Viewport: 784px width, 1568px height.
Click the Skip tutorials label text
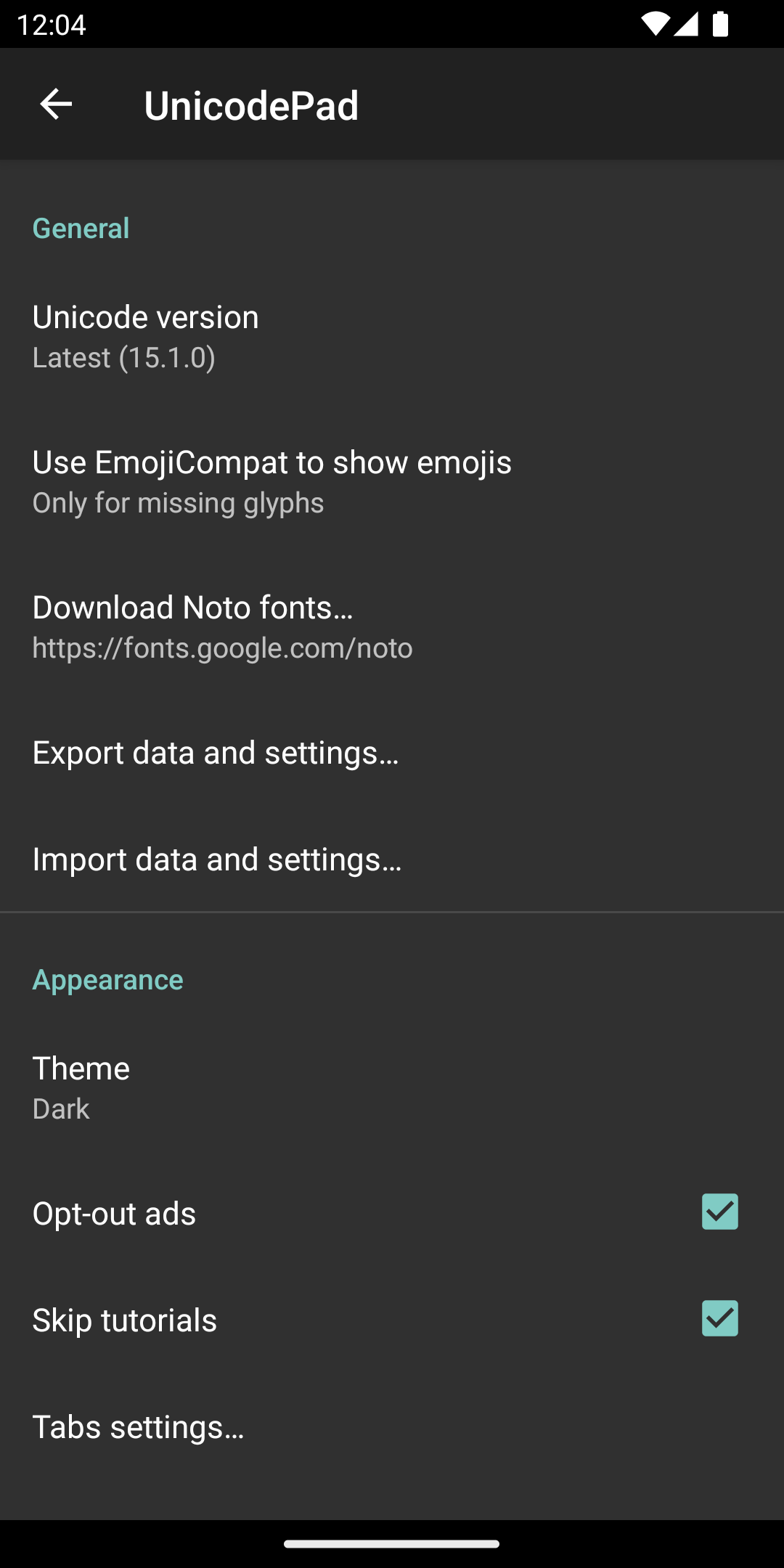click(x=125, y=1320)
